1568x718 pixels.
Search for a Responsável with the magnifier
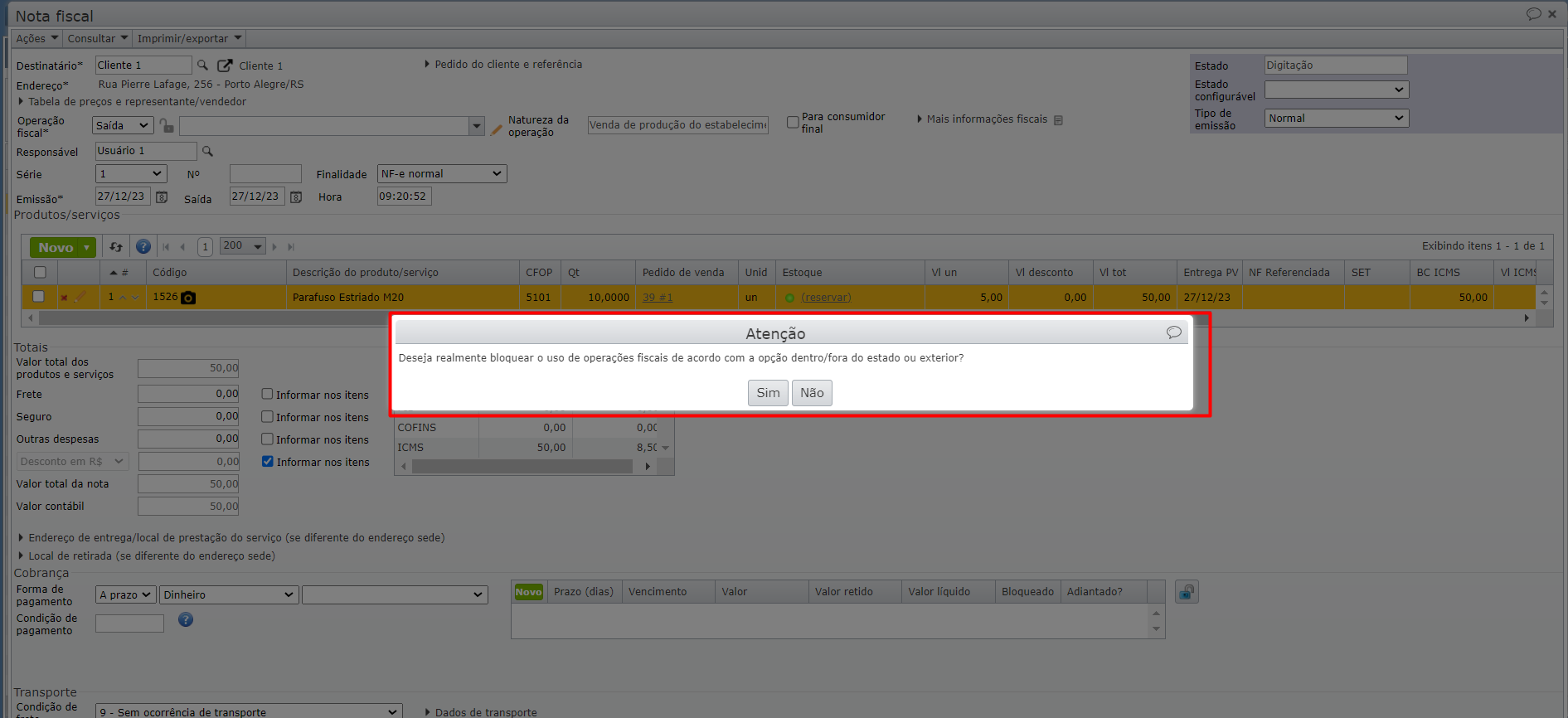tap(207, 151)
